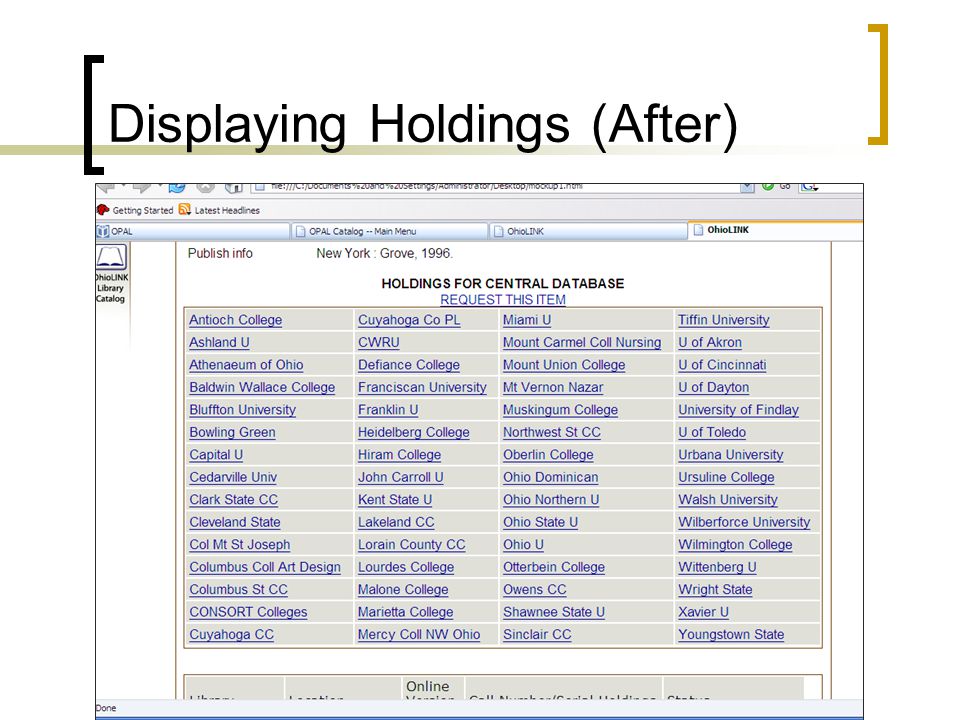Open the Sinclair CC link
960x720 pixels.
point(537,635)
